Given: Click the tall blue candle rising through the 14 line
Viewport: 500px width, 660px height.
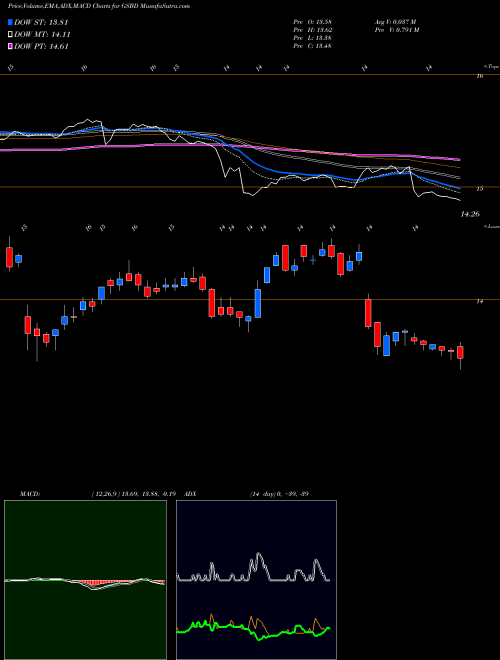Looking at the screenshot, I should pyautogui.click(x=258, y=303).
